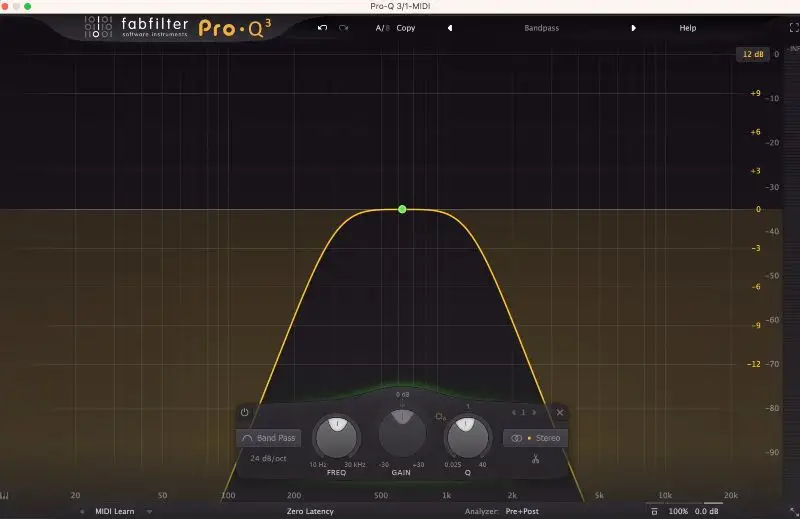Open the Bandpass preset menu
The image size is (800, 519).
pyautogui.click(x=541, y=28)
